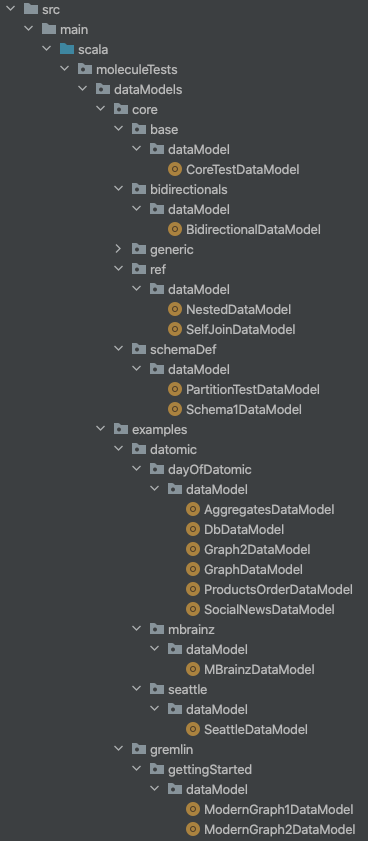Click the scala source folder icon

[x=67, y=49]
